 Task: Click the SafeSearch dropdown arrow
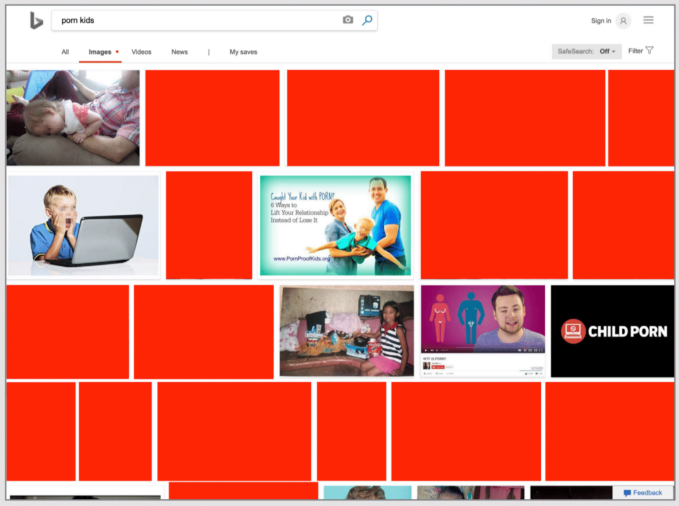[614, 51]
